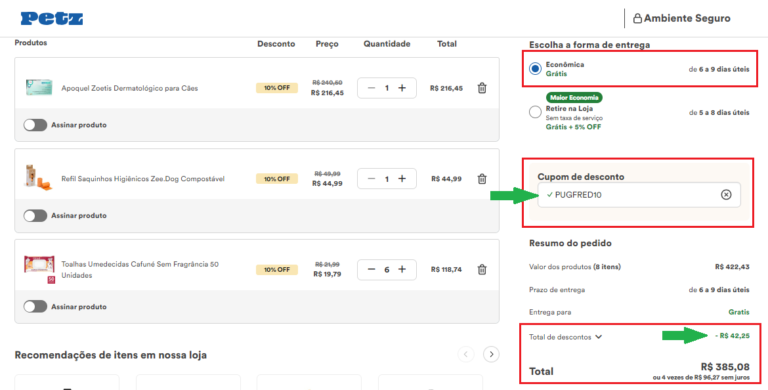Click the Grátis + 5% OFF text
768x390 pixels.
click(x=573, y=127)
